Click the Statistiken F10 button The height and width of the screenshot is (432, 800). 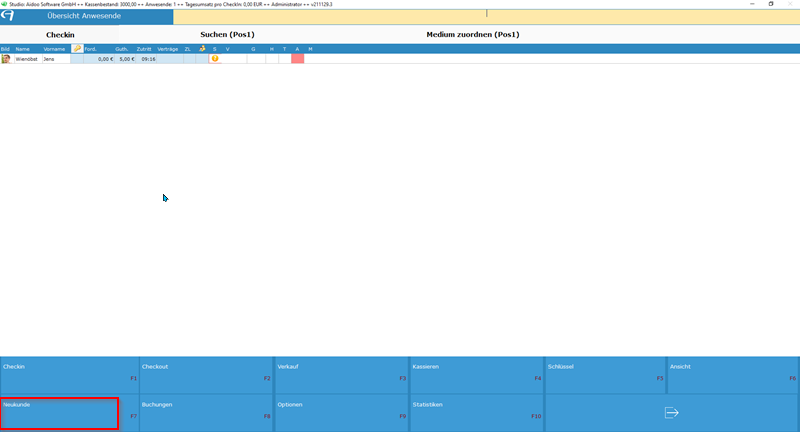point(477,413)
